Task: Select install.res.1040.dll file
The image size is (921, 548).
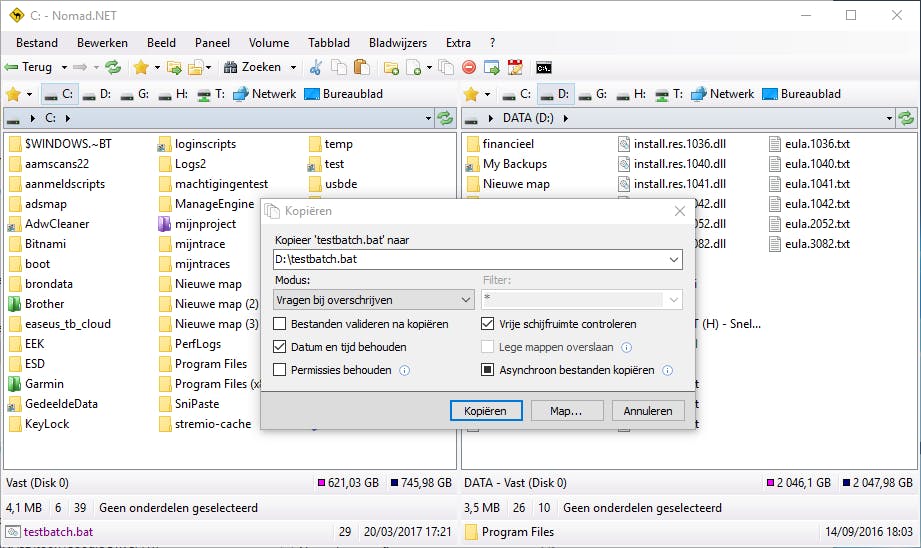Action: [x=673, y=164]
